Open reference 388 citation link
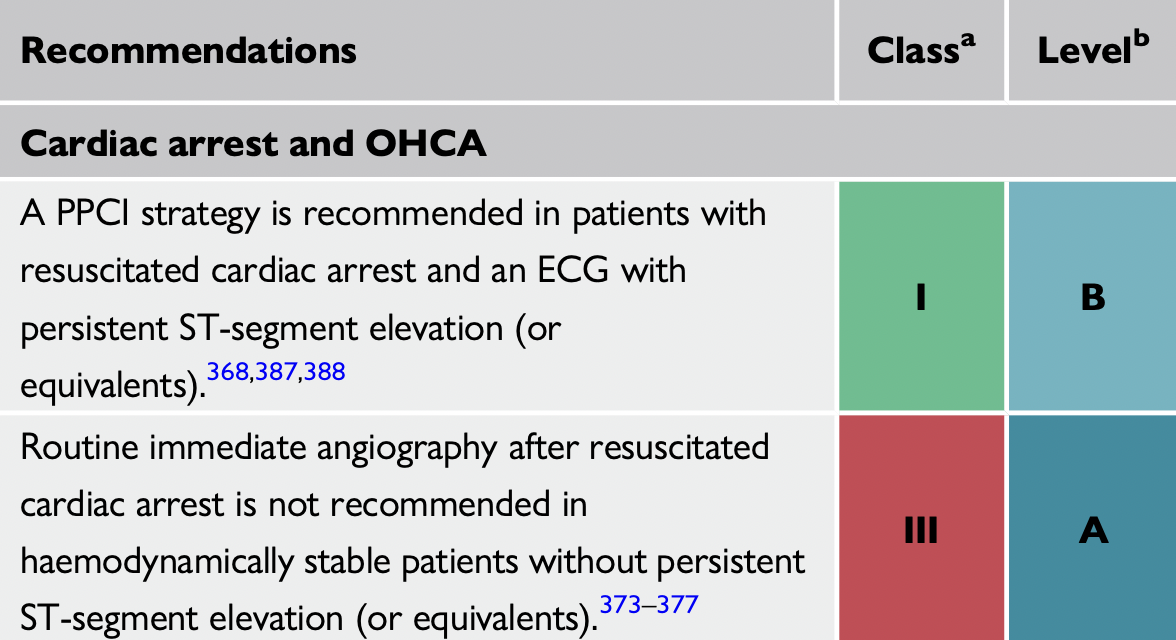 tap(324, 372)
